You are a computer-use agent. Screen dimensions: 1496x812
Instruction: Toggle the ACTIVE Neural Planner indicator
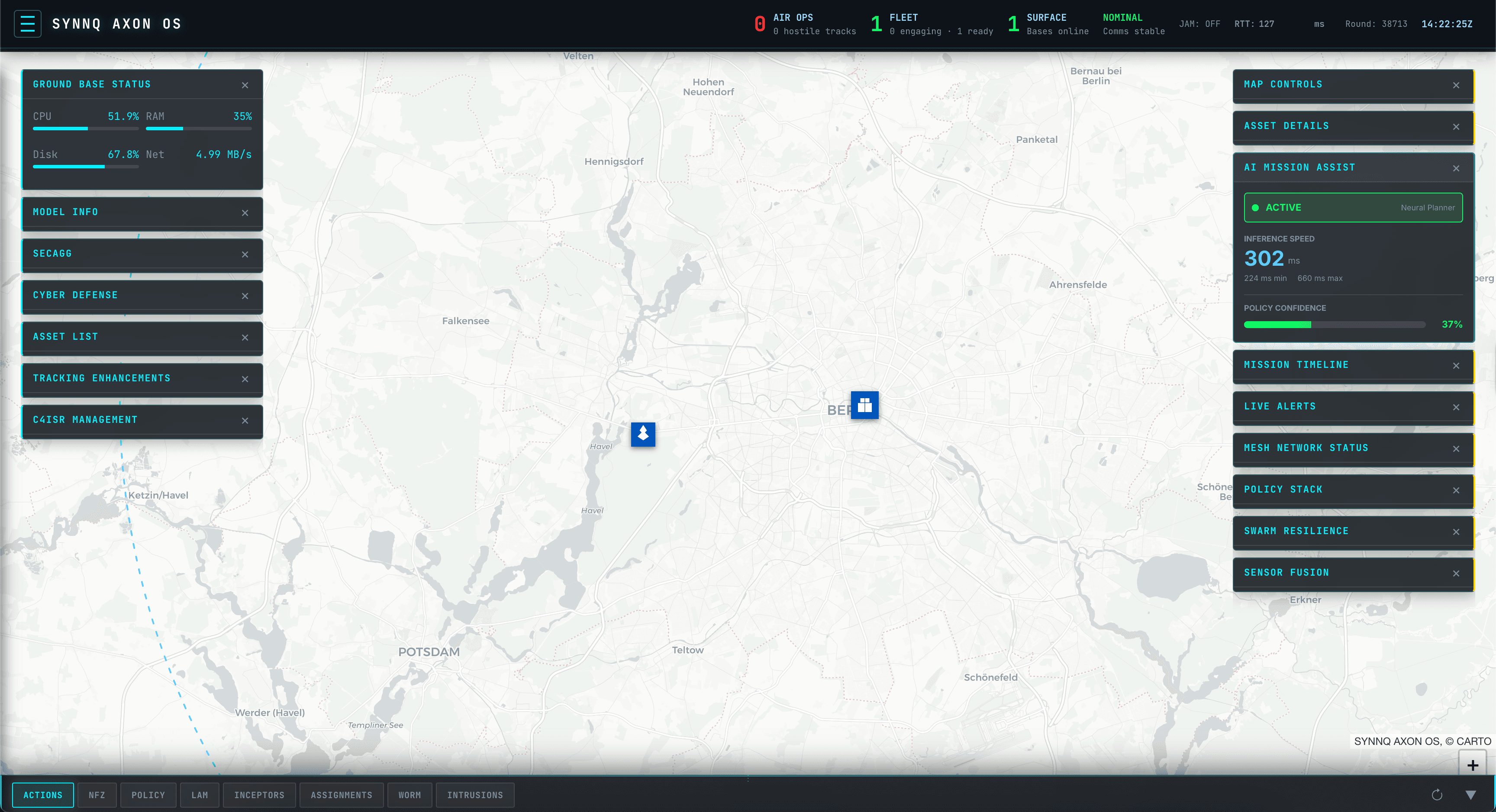click(x=1353, y=207)
